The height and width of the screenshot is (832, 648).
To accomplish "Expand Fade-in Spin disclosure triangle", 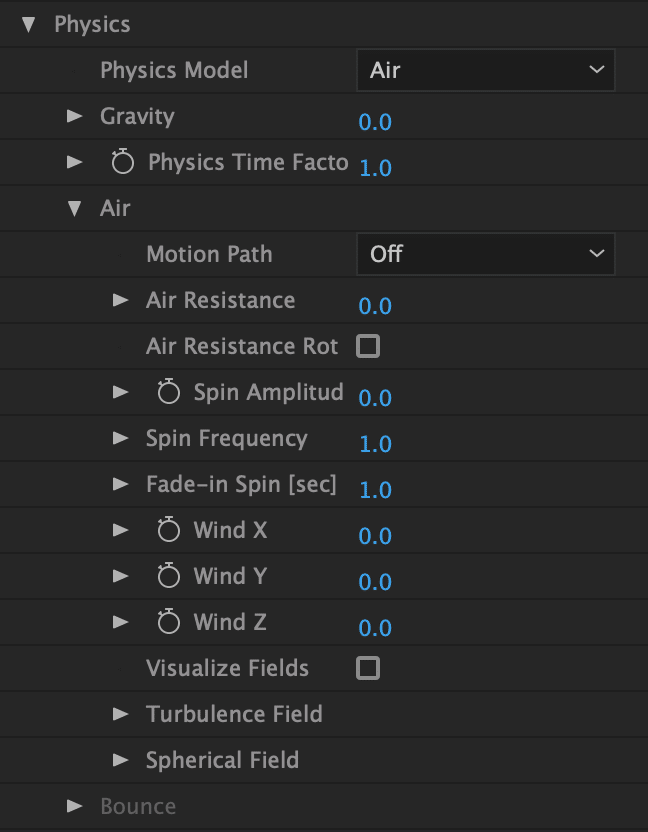I will pos(121,484).
